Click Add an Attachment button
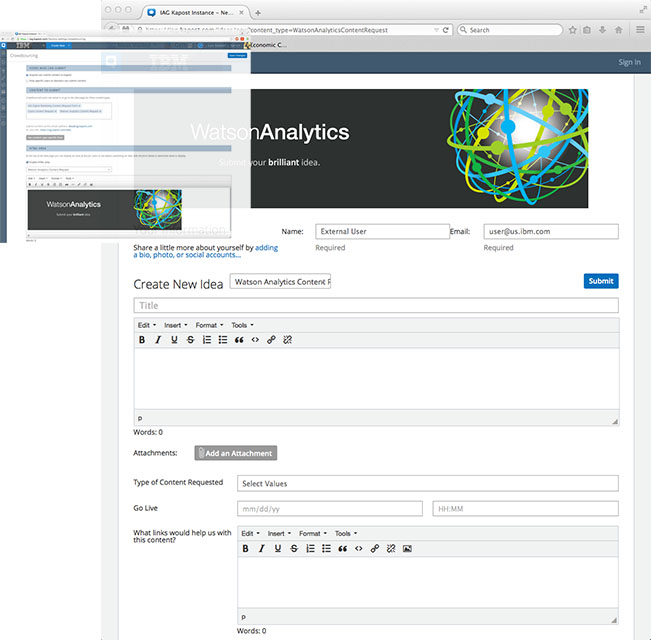Image resolution: width=651 pixels, height=640 pixels. (x=235, y=453)
